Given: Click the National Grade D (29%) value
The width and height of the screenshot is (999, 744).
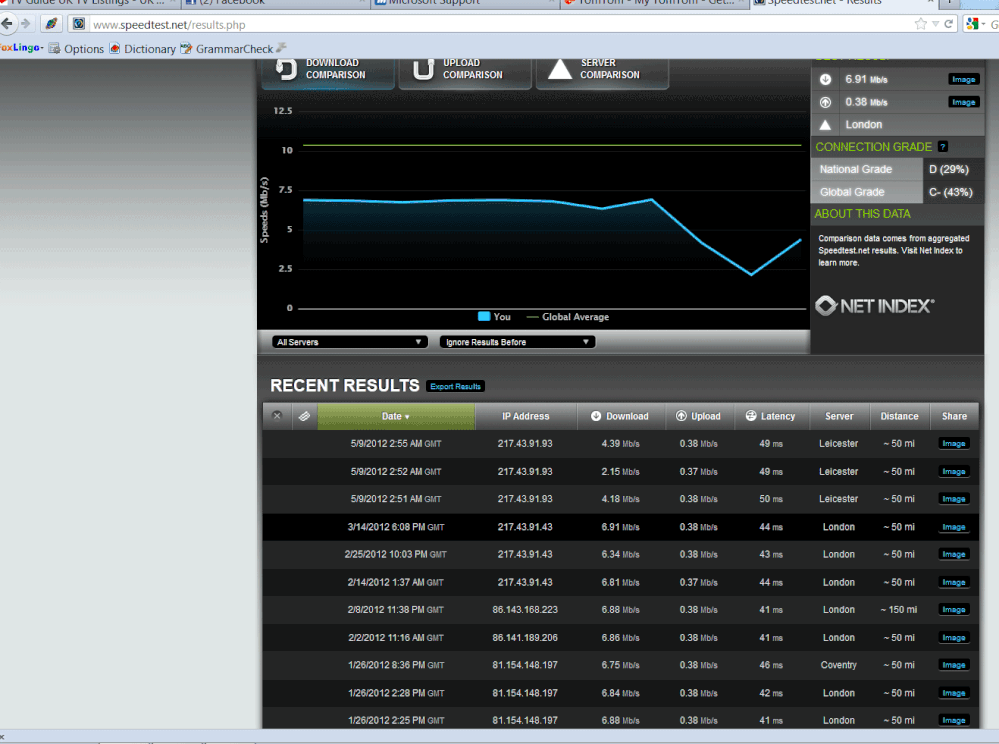Looking at the screenshot, I should click(x=949, y=169).
